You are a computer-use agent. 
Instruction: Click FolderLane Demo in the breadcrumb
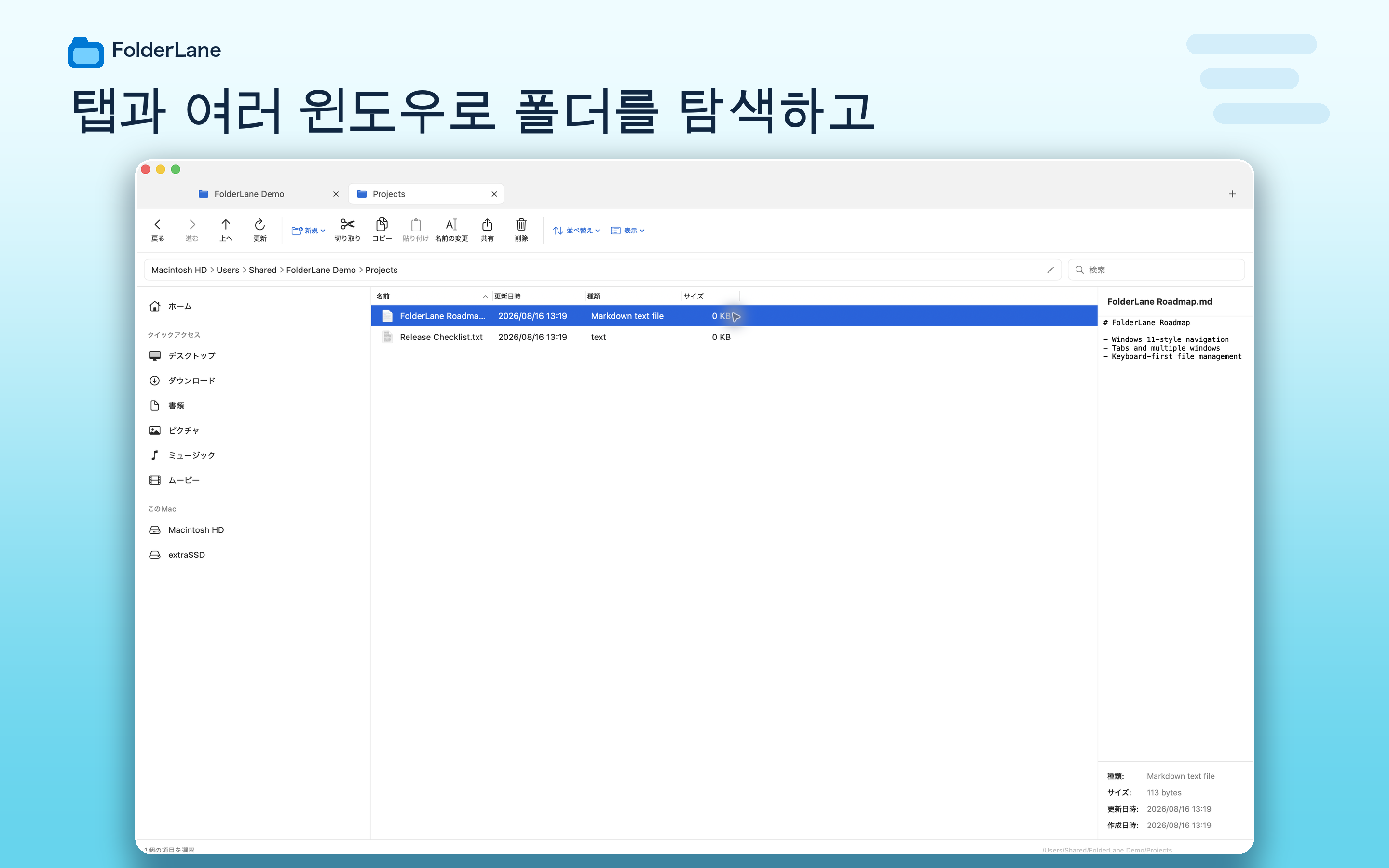[x=321, y=270]
